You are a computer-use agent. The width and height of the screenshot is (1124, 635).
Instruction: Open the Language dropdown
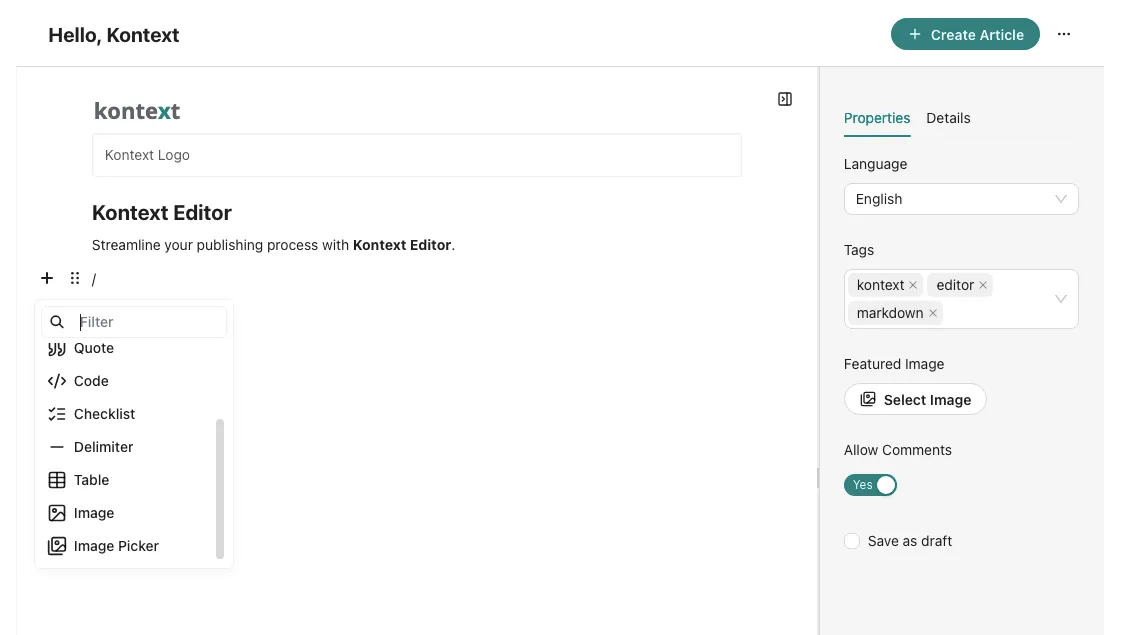coord(960,199)
